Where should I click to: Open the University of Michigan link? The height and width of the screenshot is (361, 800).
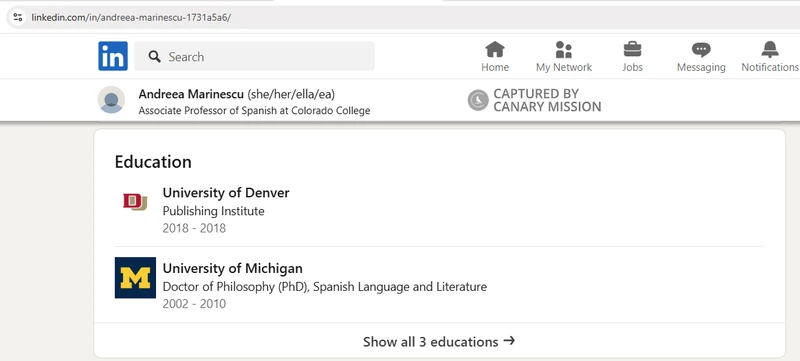233,268
